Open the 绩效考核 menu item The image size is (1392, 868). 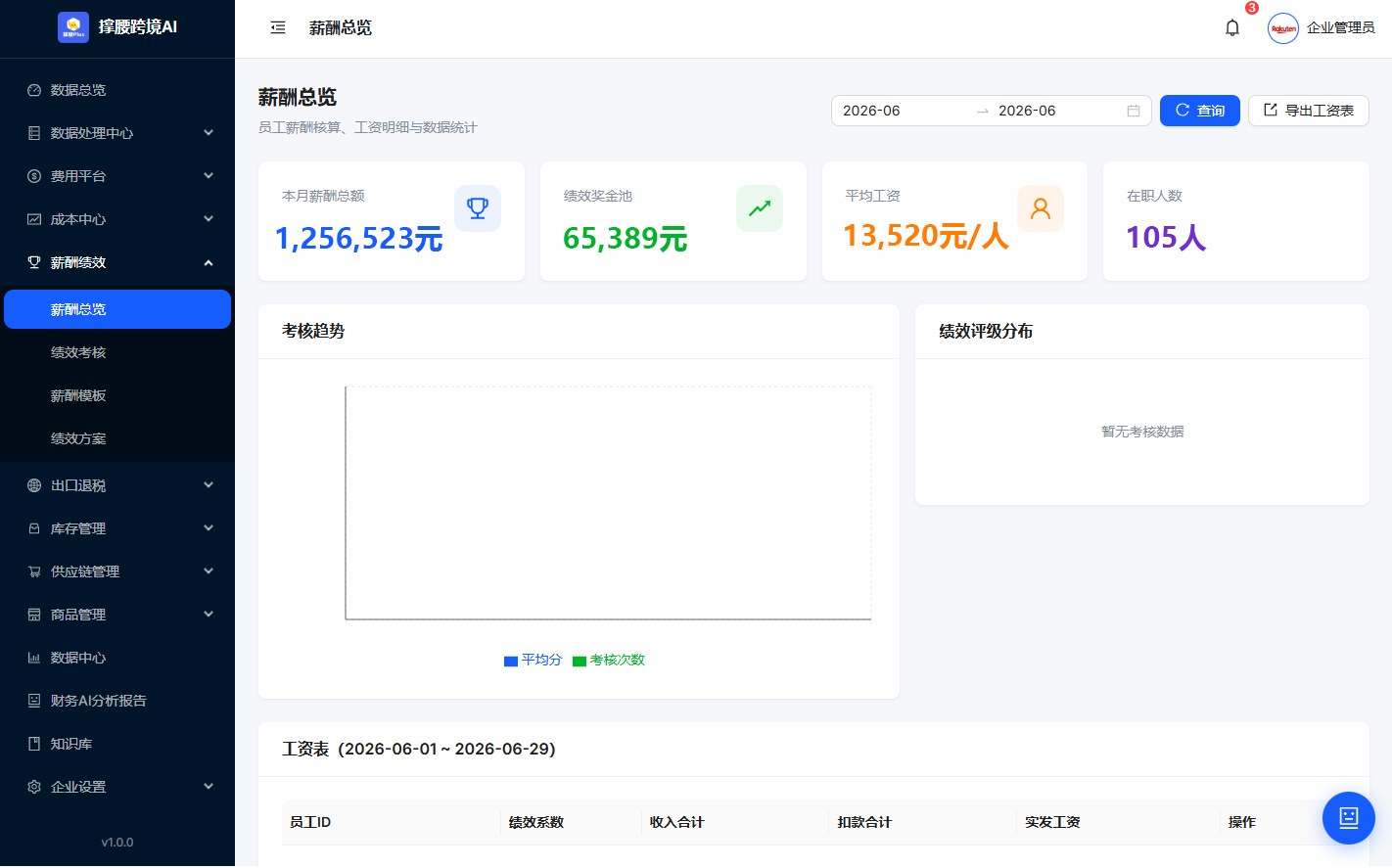point(117,352)
